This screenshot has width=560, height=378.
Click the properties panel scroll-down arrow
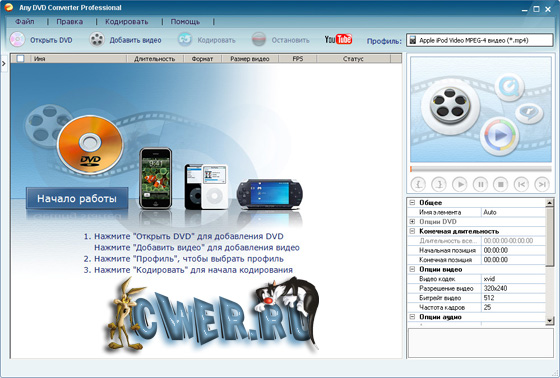(x=550, y=321)
